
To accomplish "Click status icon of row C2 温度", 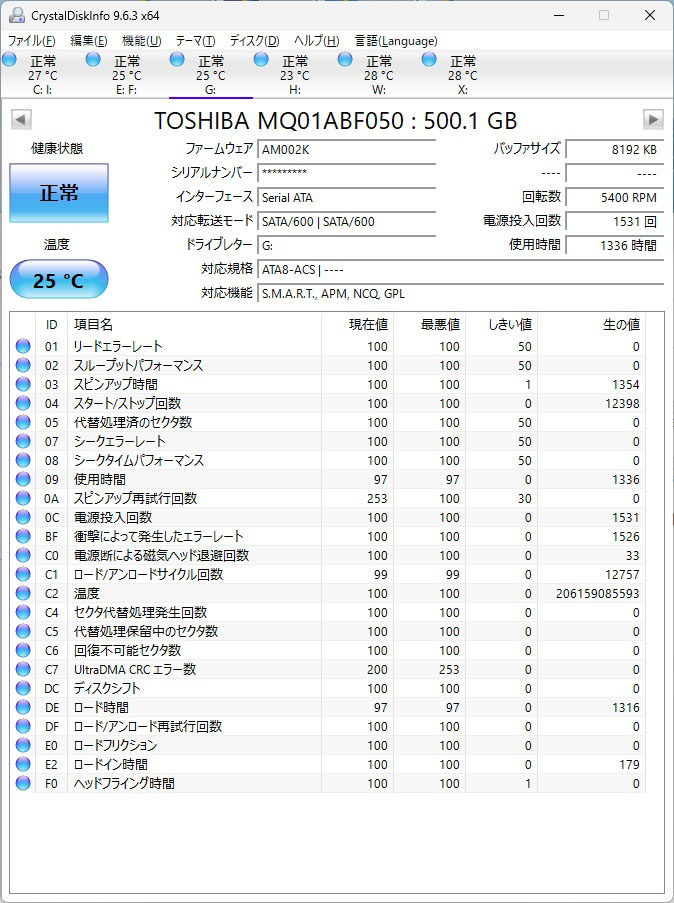I will tap(23, 593).
